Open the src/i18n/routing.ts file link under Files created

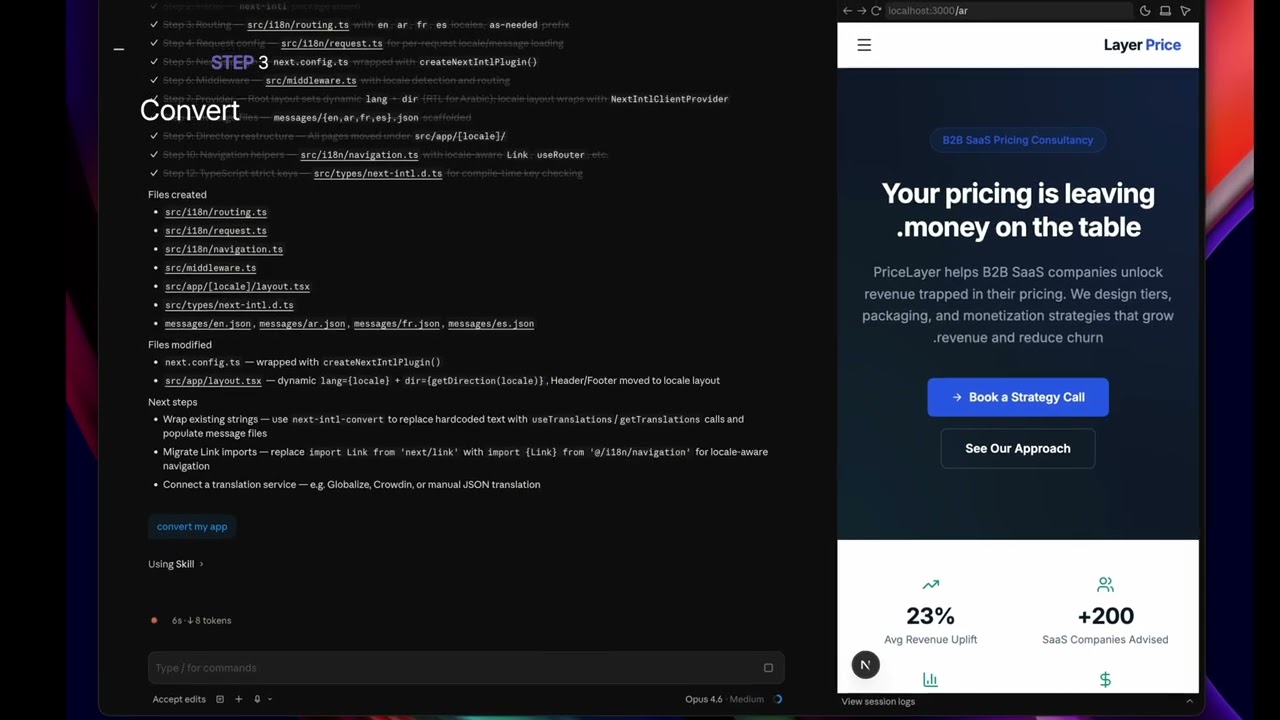216,212
